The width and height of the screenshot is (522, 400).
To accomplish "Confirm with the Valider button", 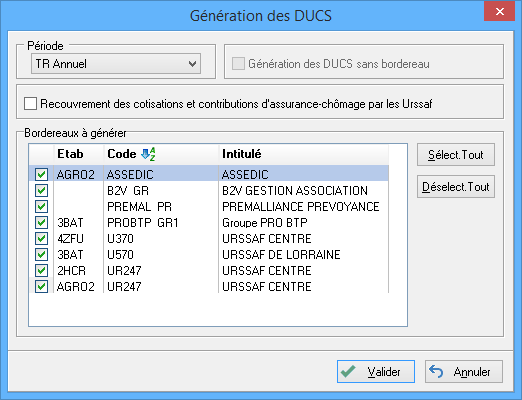I will pos(376,371).
